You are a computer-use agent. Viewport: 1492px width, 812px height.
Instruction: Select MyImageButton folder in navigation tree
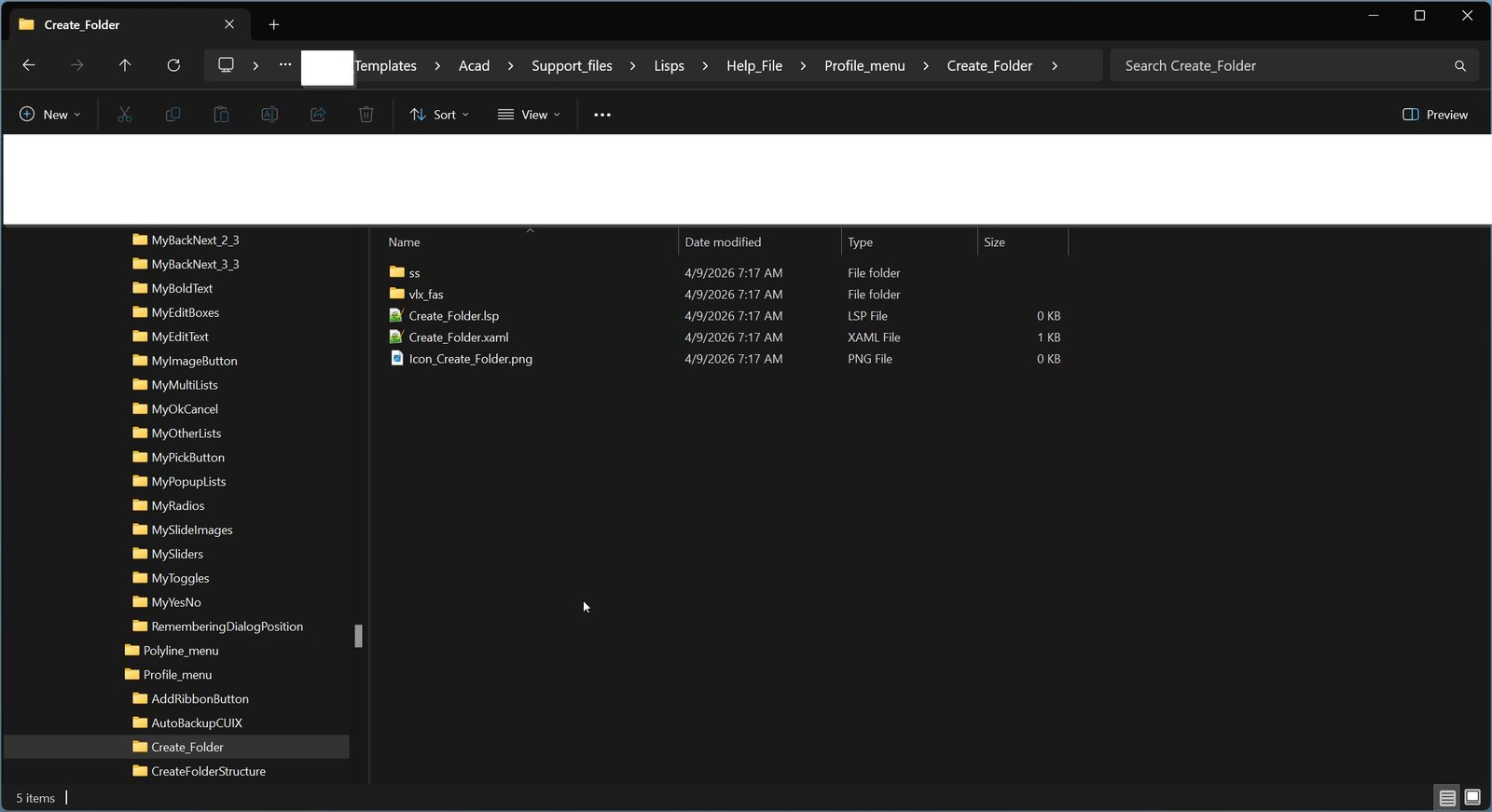pyautogui.click(x=194, y=361)
